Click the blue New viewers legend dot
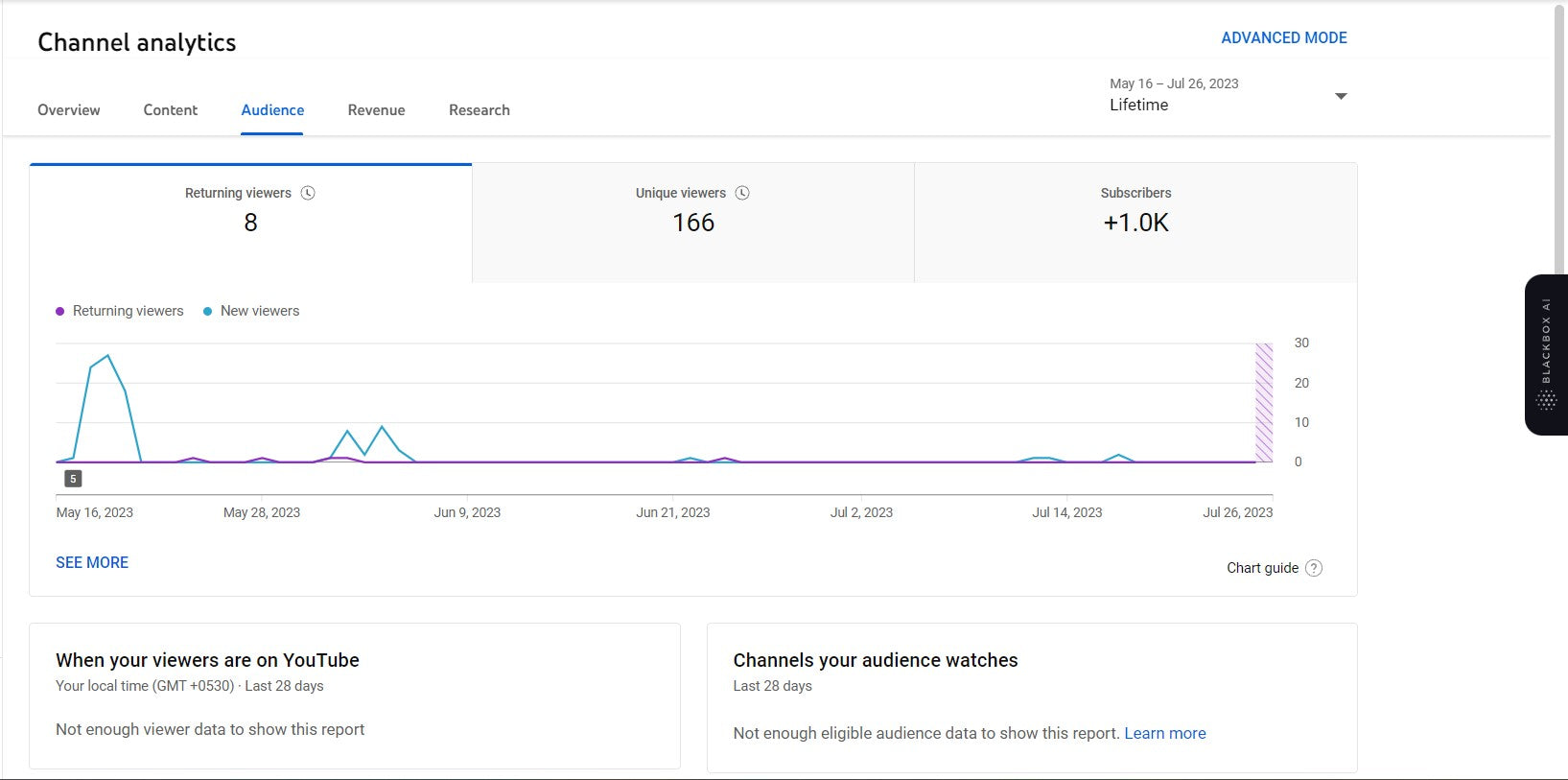The image size is (1568, 780). click(x=207, y=312)
